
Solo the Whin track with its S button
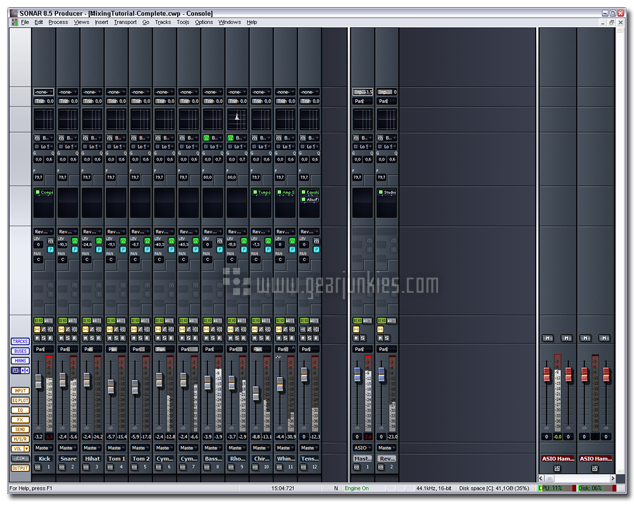coord(286,338)
